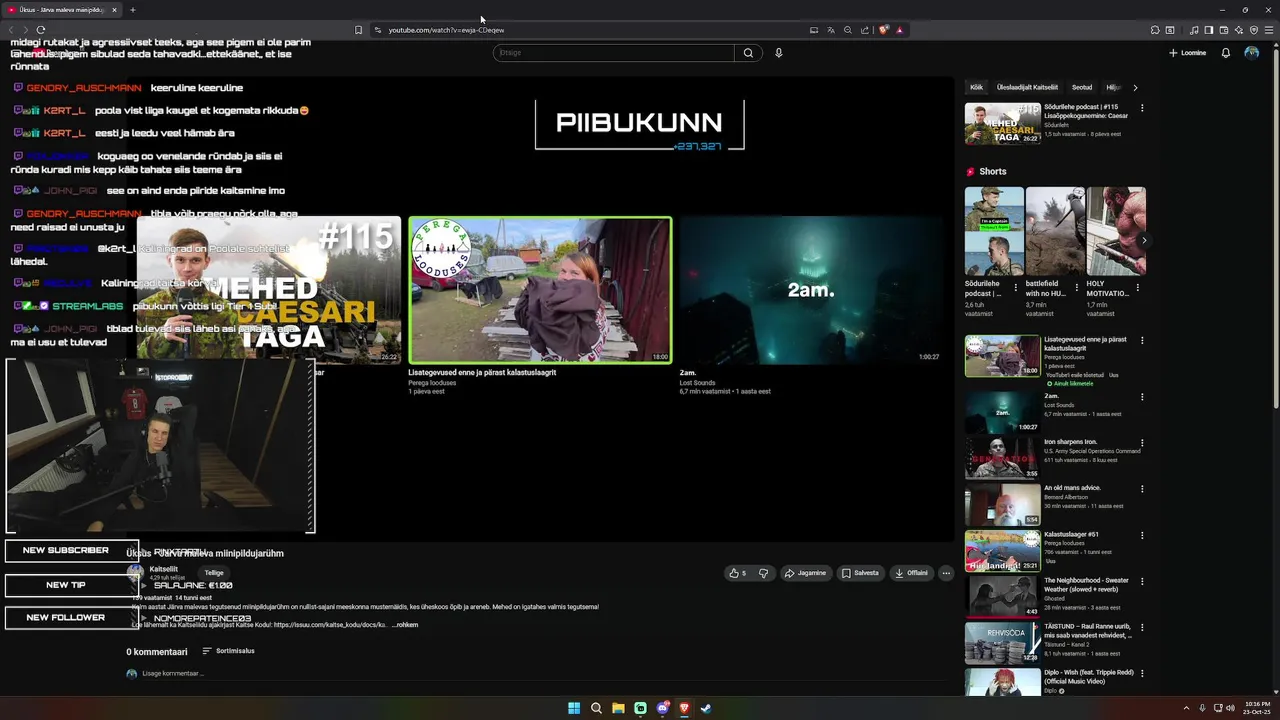
Task: Like the video with thumbs up
Action: tap(738, 573)
